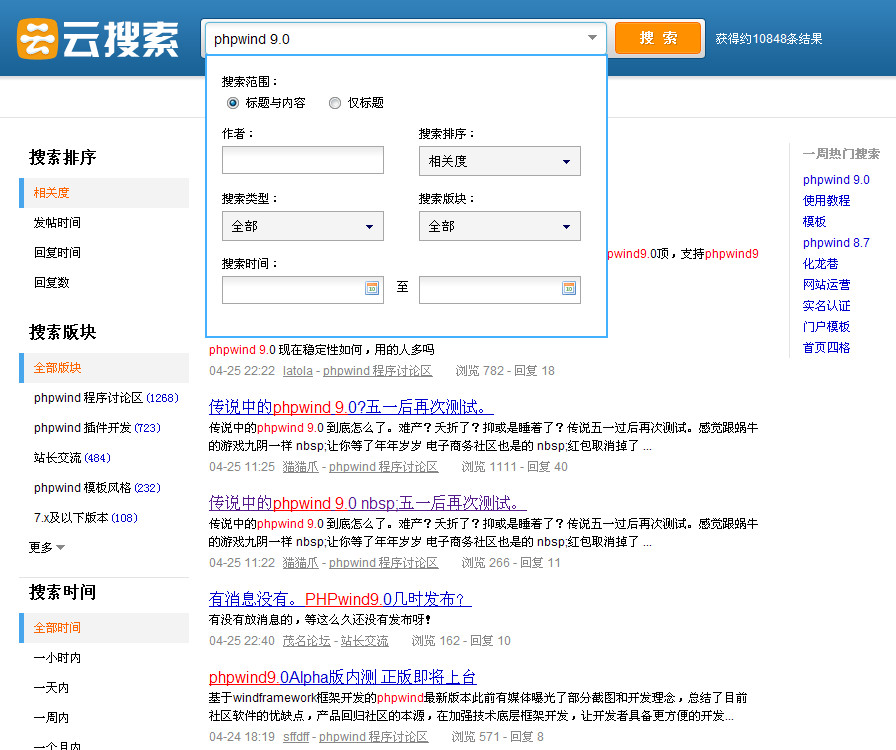The image size is (896, 750).
Task: Open hot search 网站运营
Action: click(826, 284)
